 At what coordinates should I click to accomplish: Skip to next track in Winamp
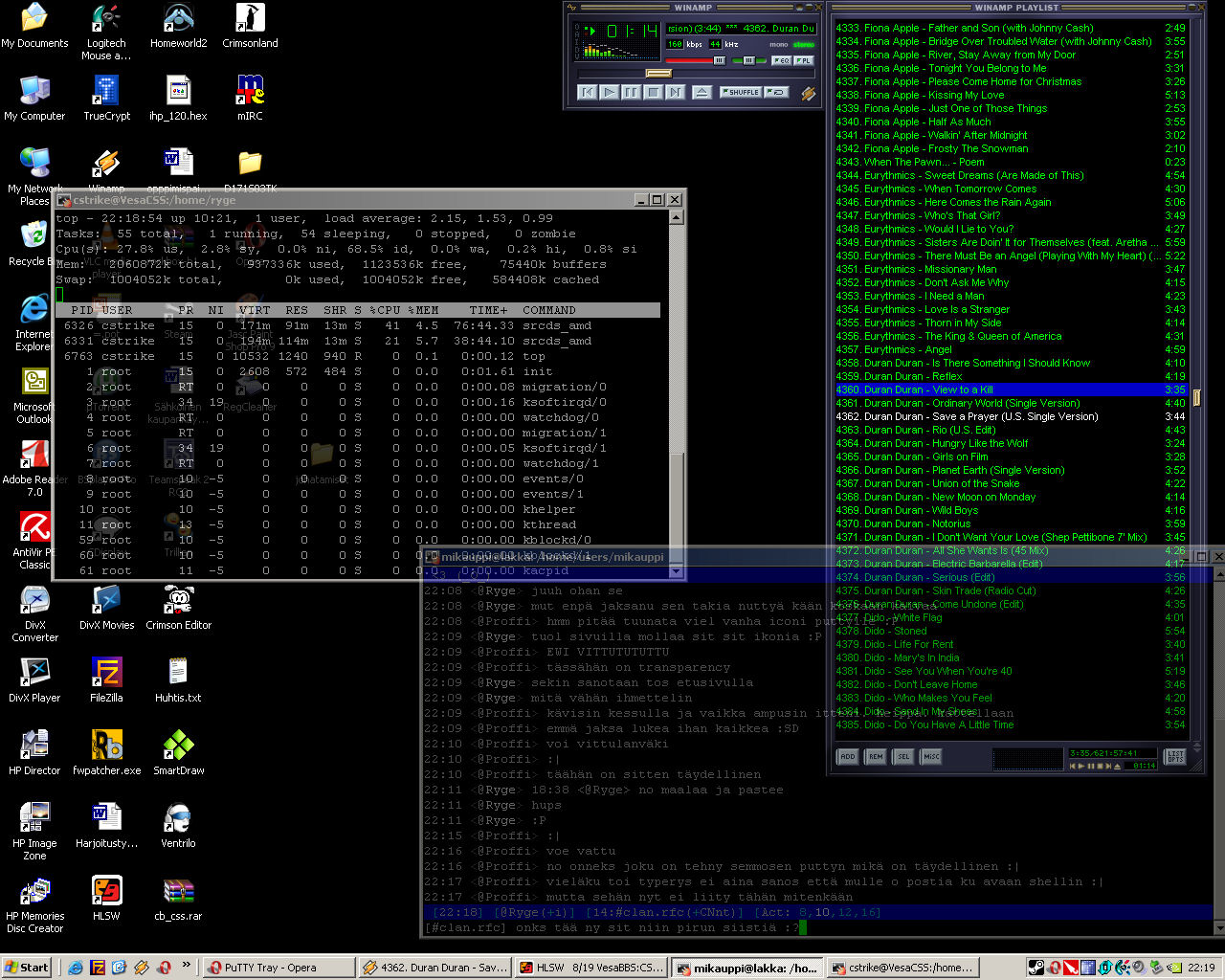pos(675,93)
